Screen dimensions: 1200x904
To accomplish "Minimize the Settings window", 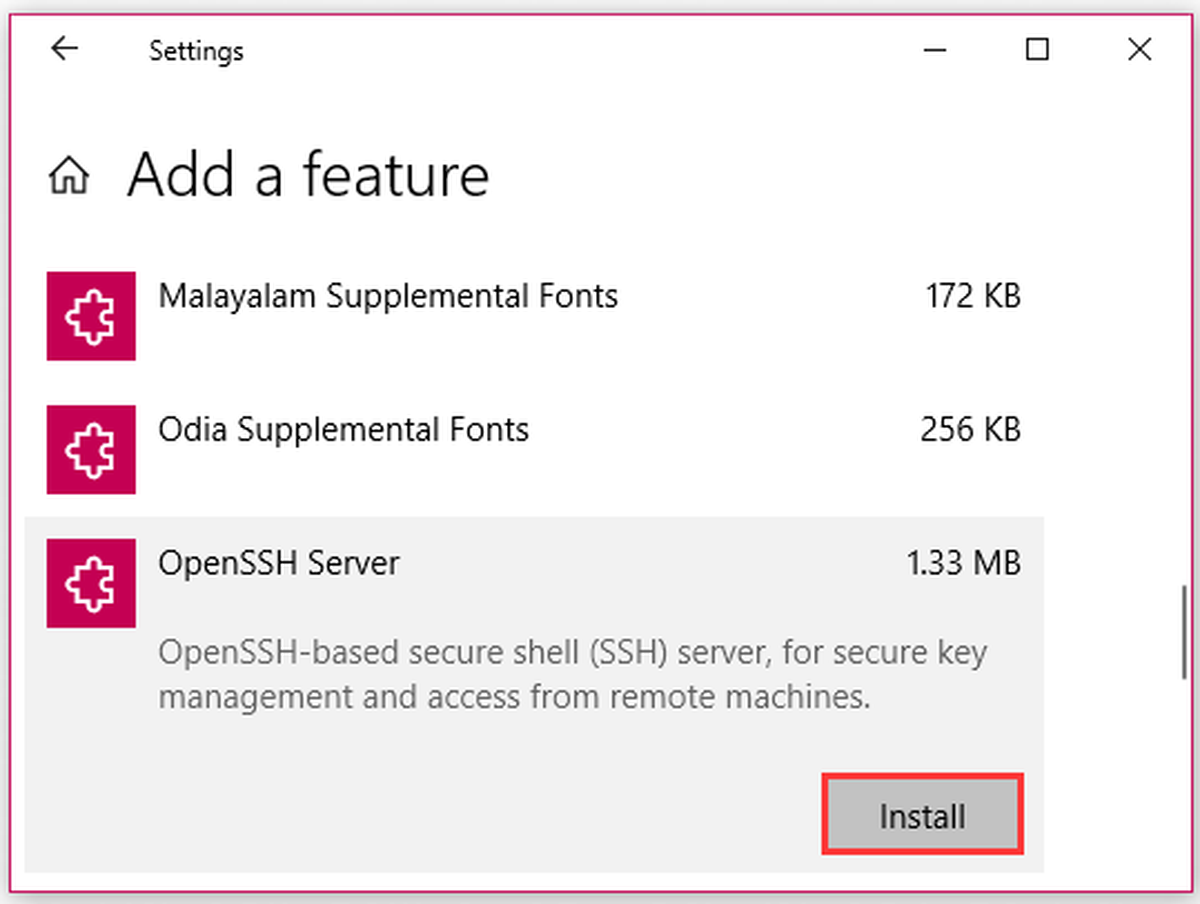I will coord(937,49).
